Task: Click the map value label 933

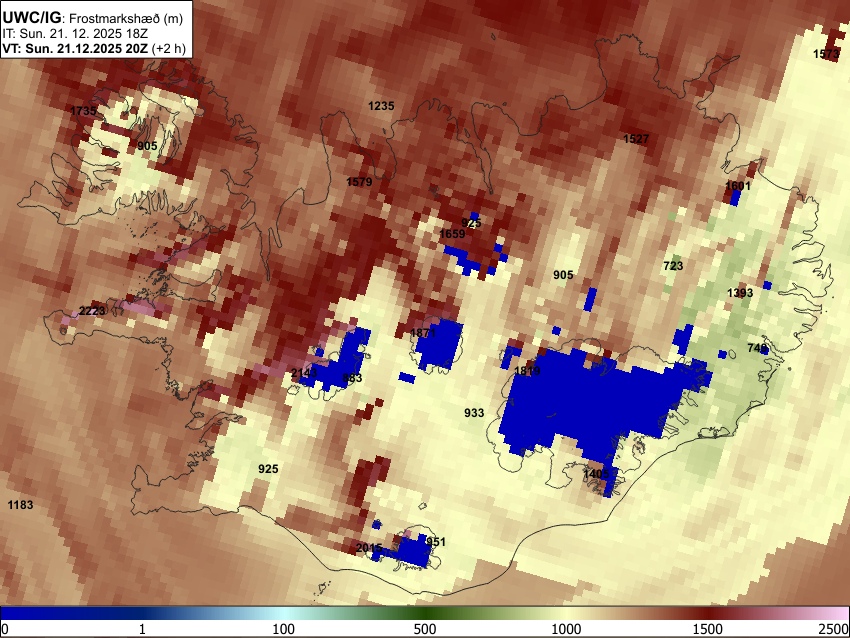Action: pyautogui.click(x=474, y=413)
